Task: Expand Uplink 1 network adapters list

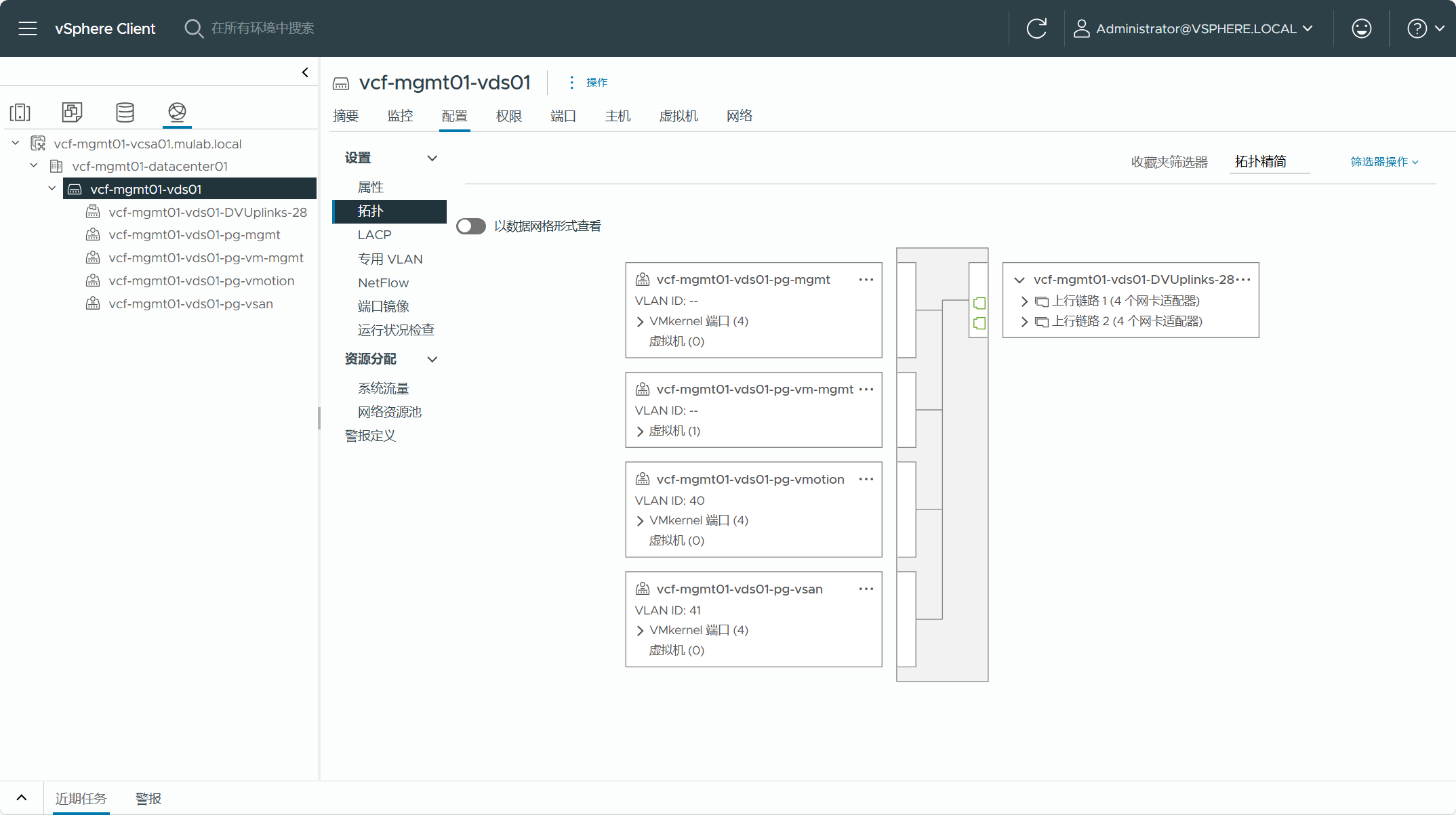Action: click(x=1024, y=301)
